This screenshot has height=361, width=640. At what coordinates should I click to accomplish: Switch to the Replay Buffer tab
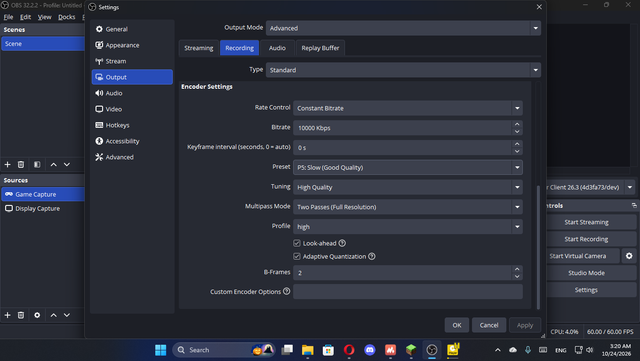[320, 48]
